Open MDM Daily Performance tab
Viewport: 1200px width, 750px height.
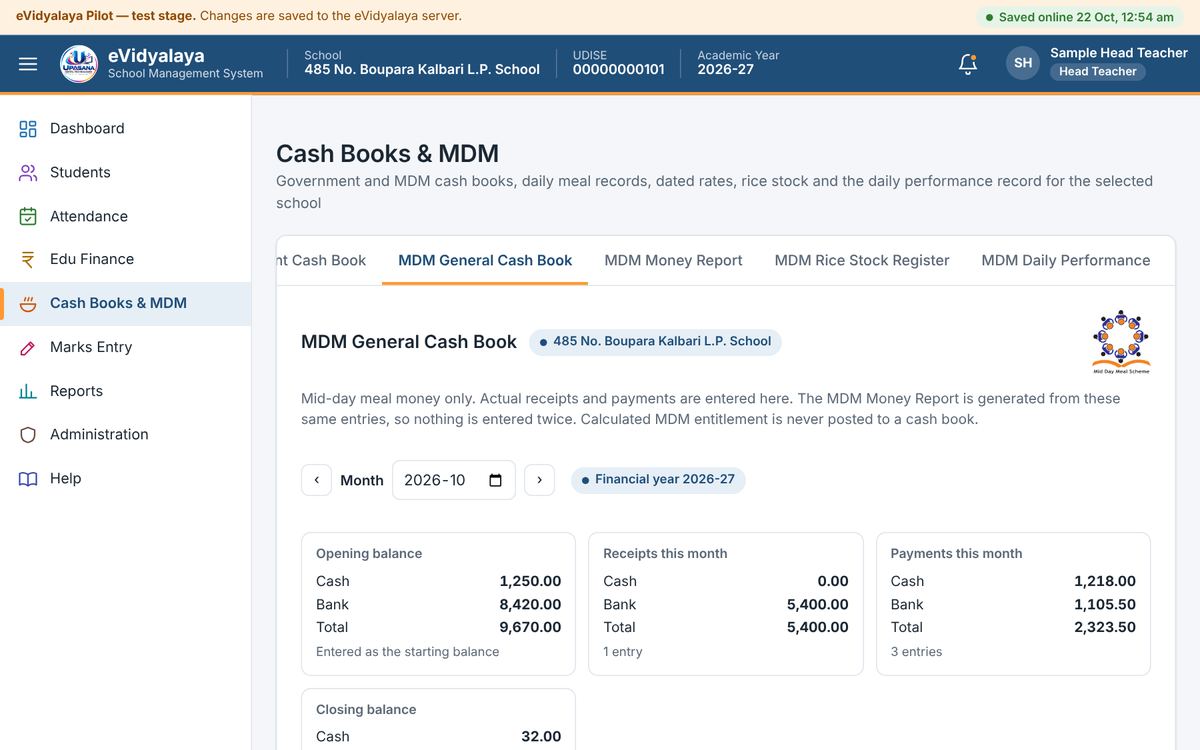pos(1066,260)
